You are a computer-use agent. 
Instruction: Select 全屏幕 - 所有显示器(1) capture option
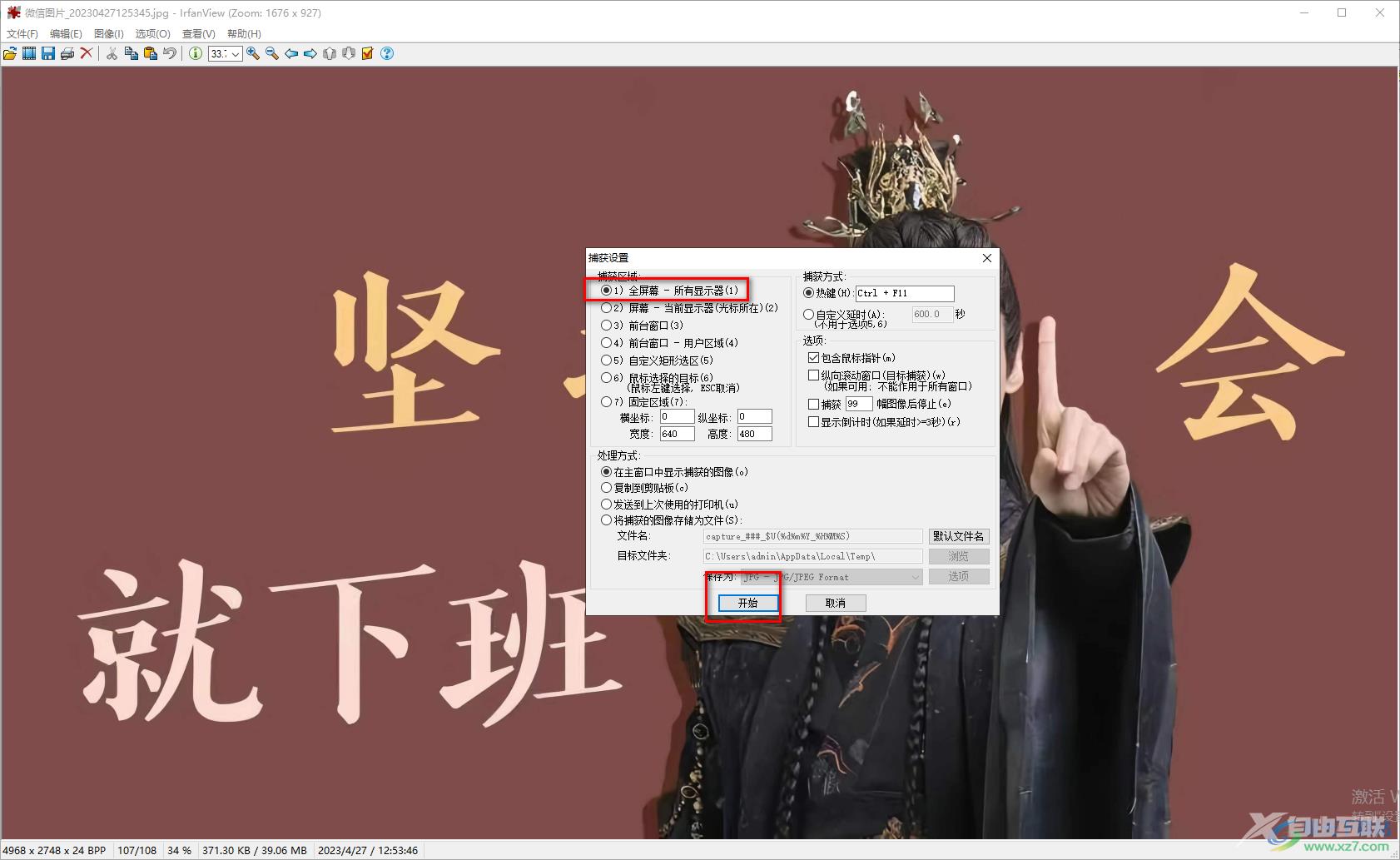[x=669, y=291]
